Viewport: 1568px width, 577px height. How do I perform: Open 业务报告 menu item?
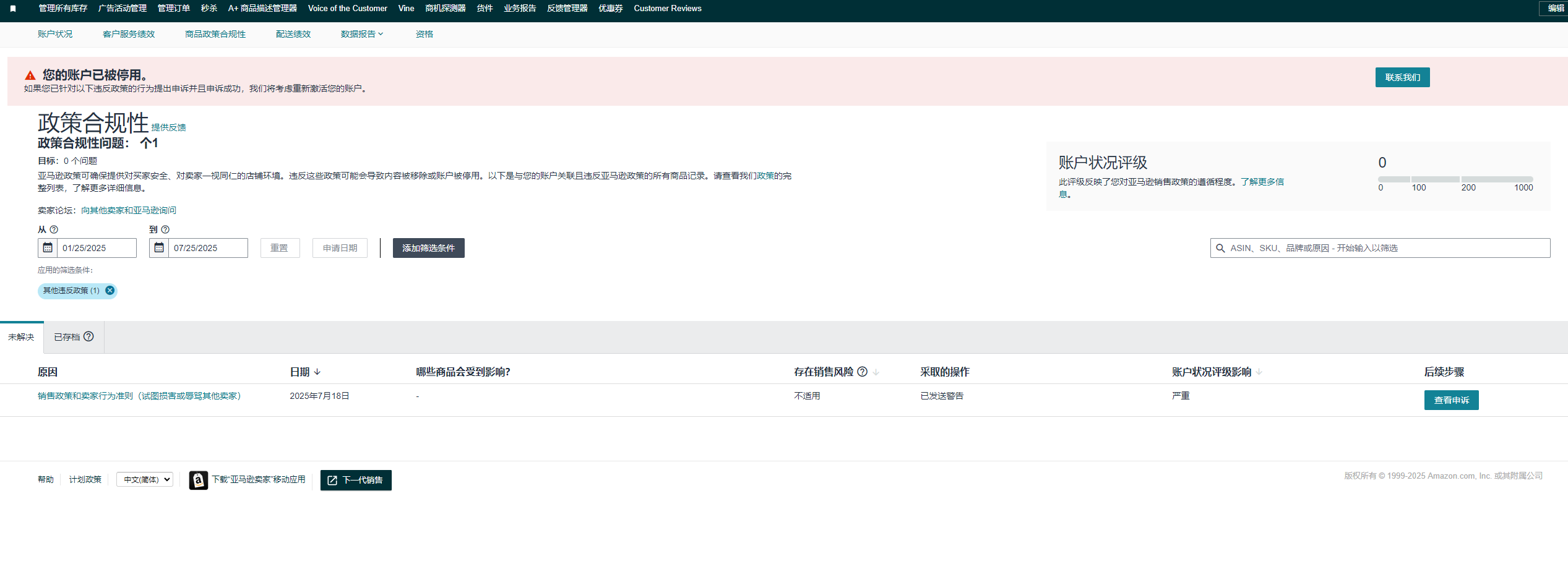[520, 9]
